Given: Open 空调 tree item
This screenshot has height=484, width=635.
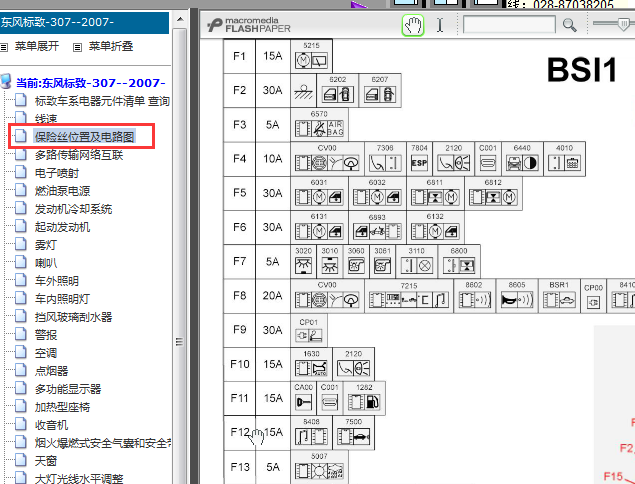Looking at the screenshot, I should tap(46, 353).
